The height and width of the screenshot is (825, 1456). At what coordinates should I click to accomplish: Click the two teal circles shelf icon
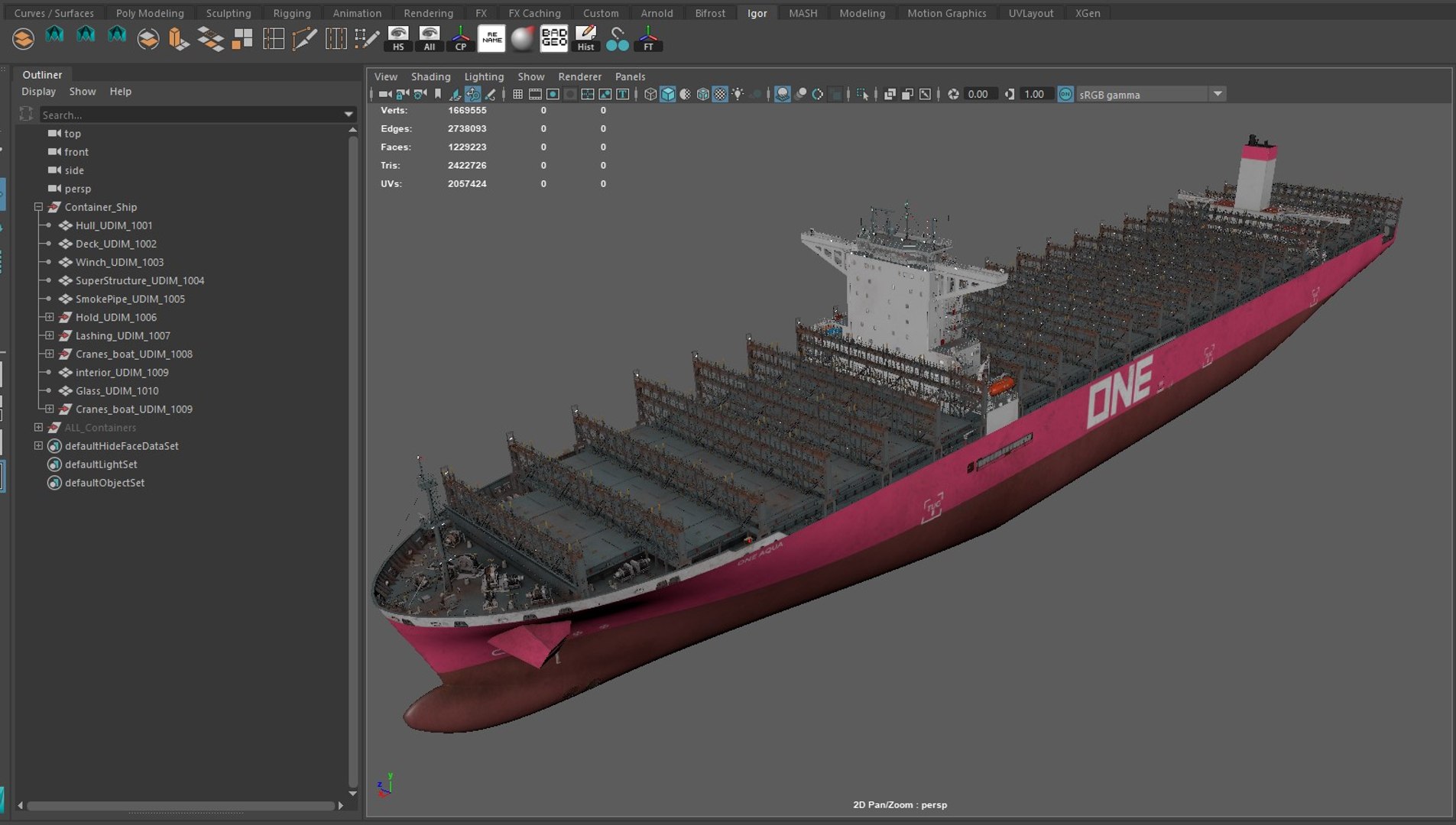[x=617, y=38]
